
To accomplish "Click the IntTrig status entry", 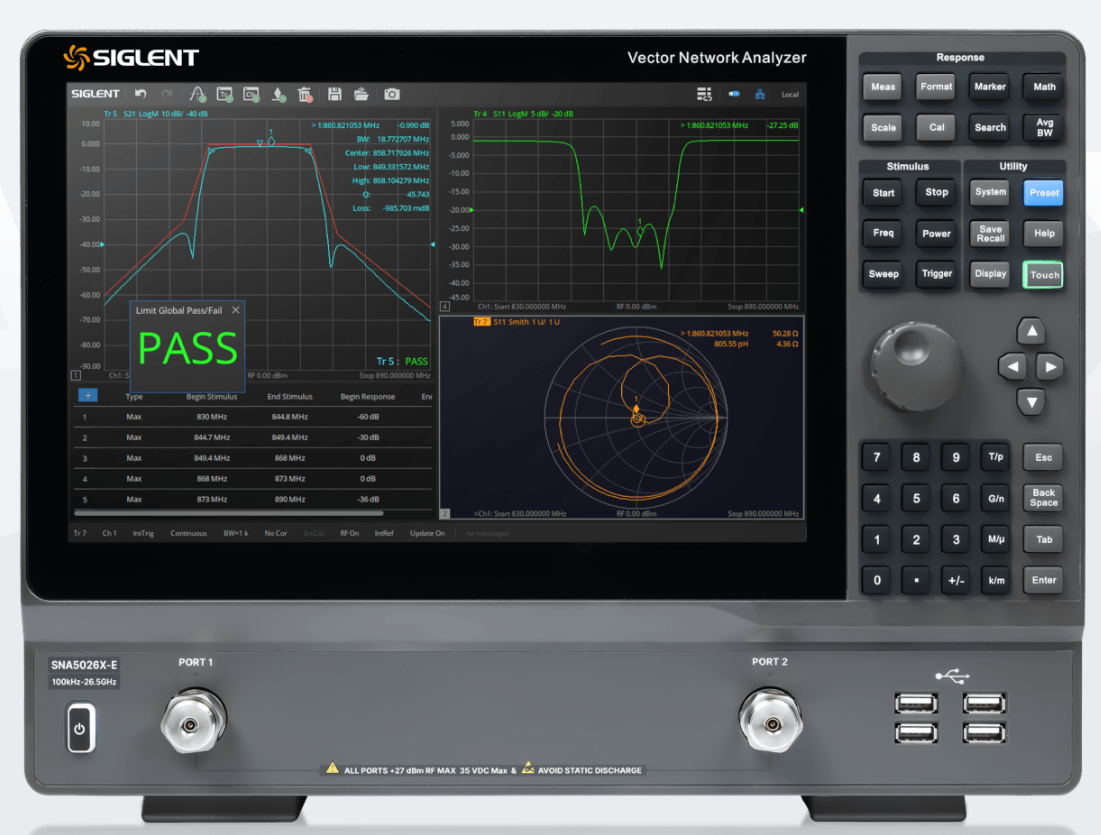I will [x=143, y=533].
